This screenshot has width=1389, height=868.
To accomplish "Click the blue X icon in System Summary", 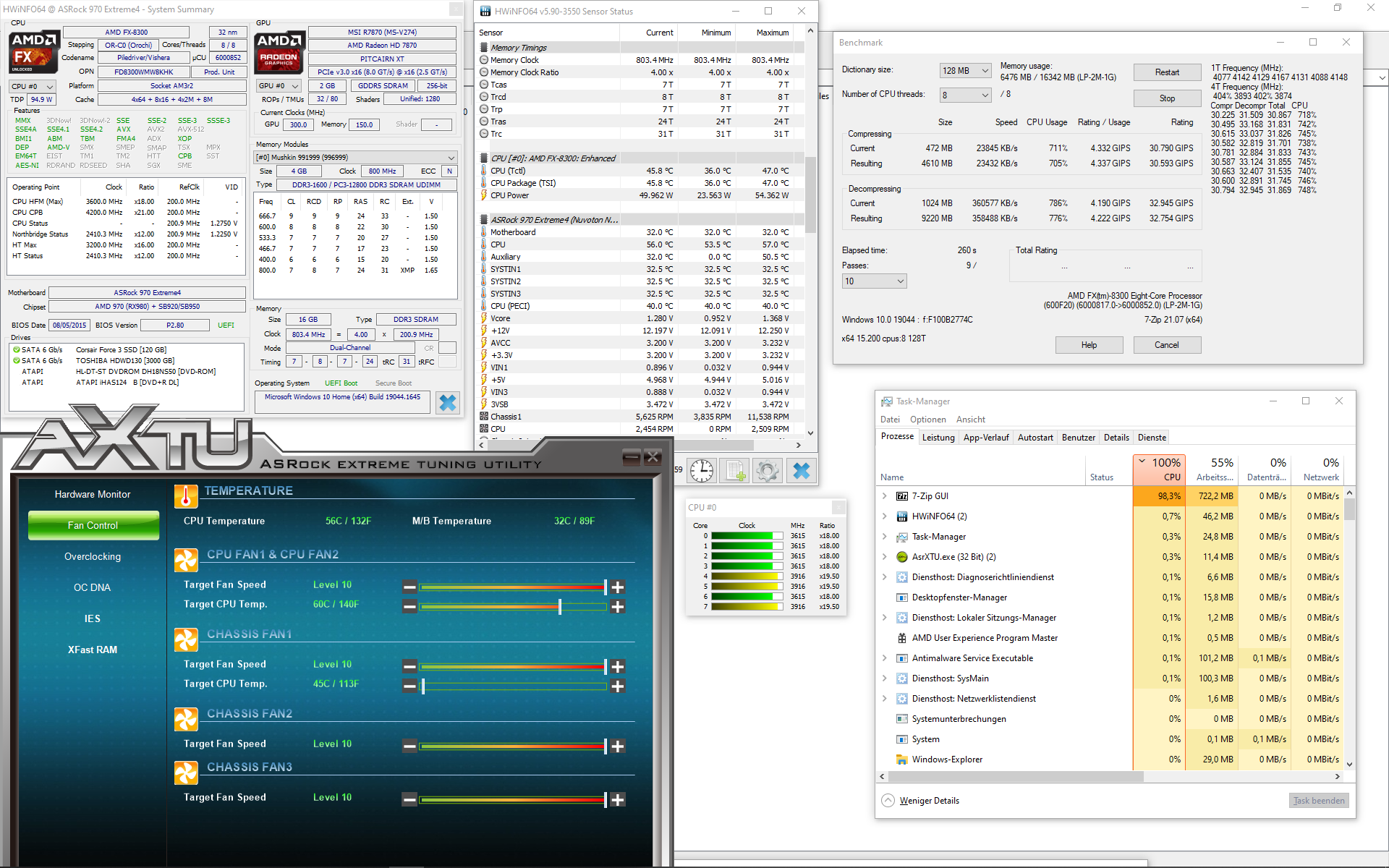I will tap(448, 403).
